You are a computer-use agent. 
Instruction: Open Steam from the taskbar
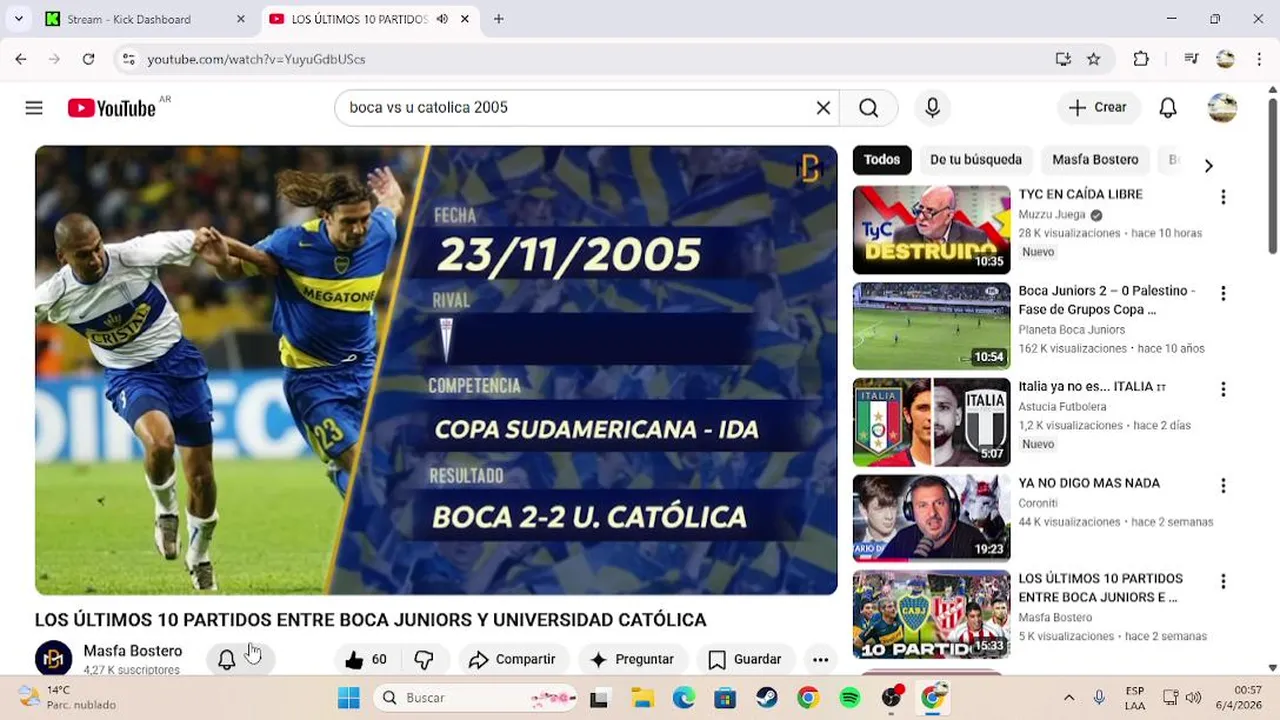[766, 698]
